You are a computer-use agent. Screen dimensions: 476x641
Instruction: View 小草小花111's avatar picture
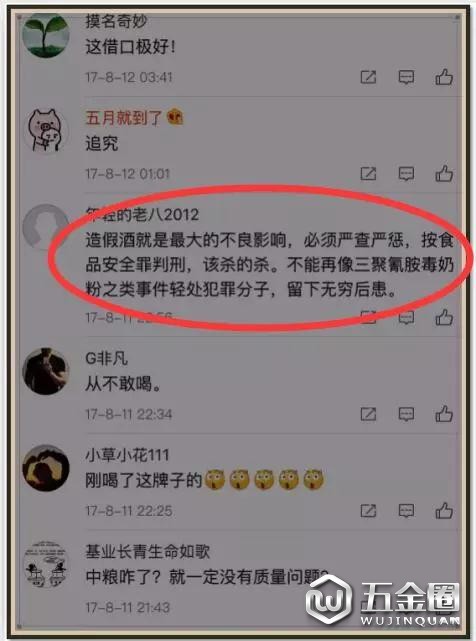[x=46, y=468]
